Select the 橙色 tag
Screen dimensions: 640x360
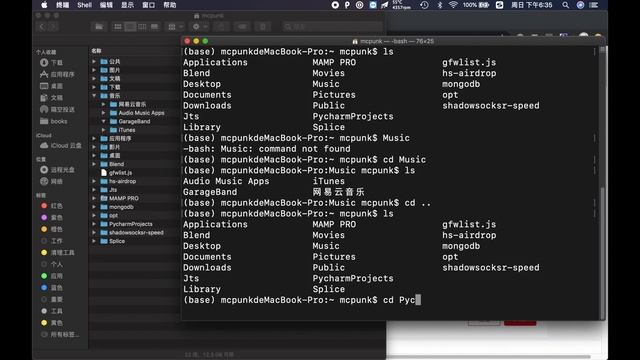(x=51, y=229)
